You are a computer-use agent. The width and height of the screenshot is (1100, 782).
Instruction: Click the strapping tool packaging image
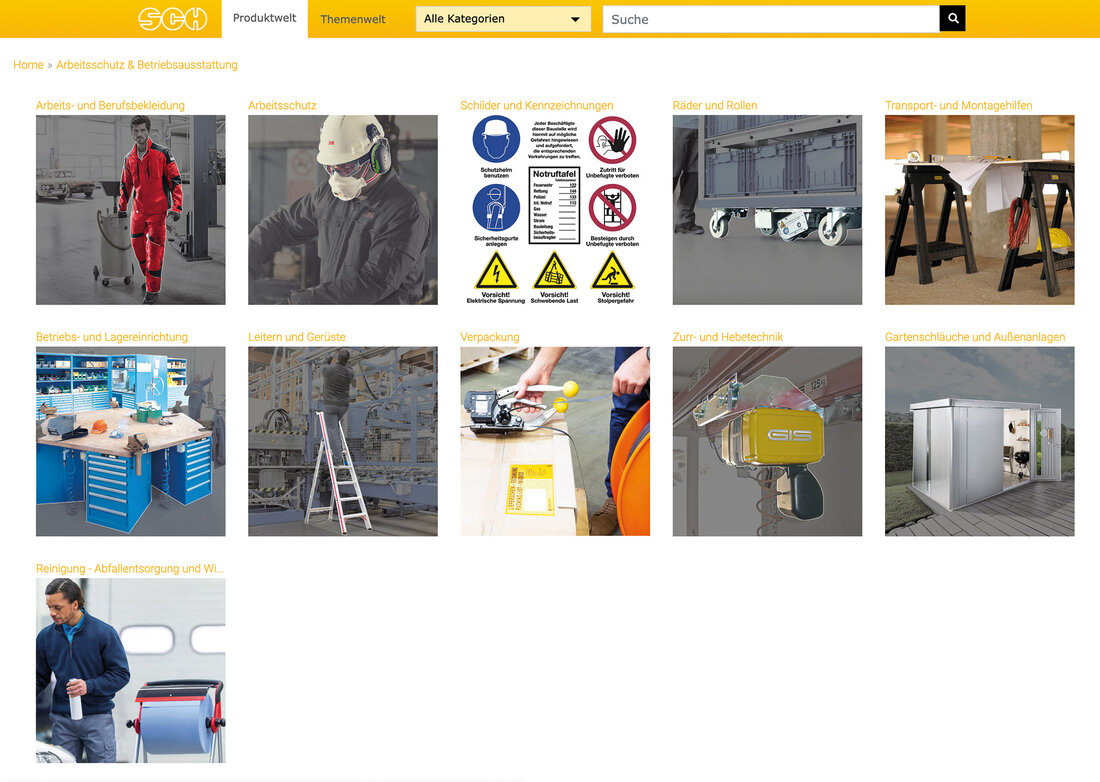click(x=555, y=441)
